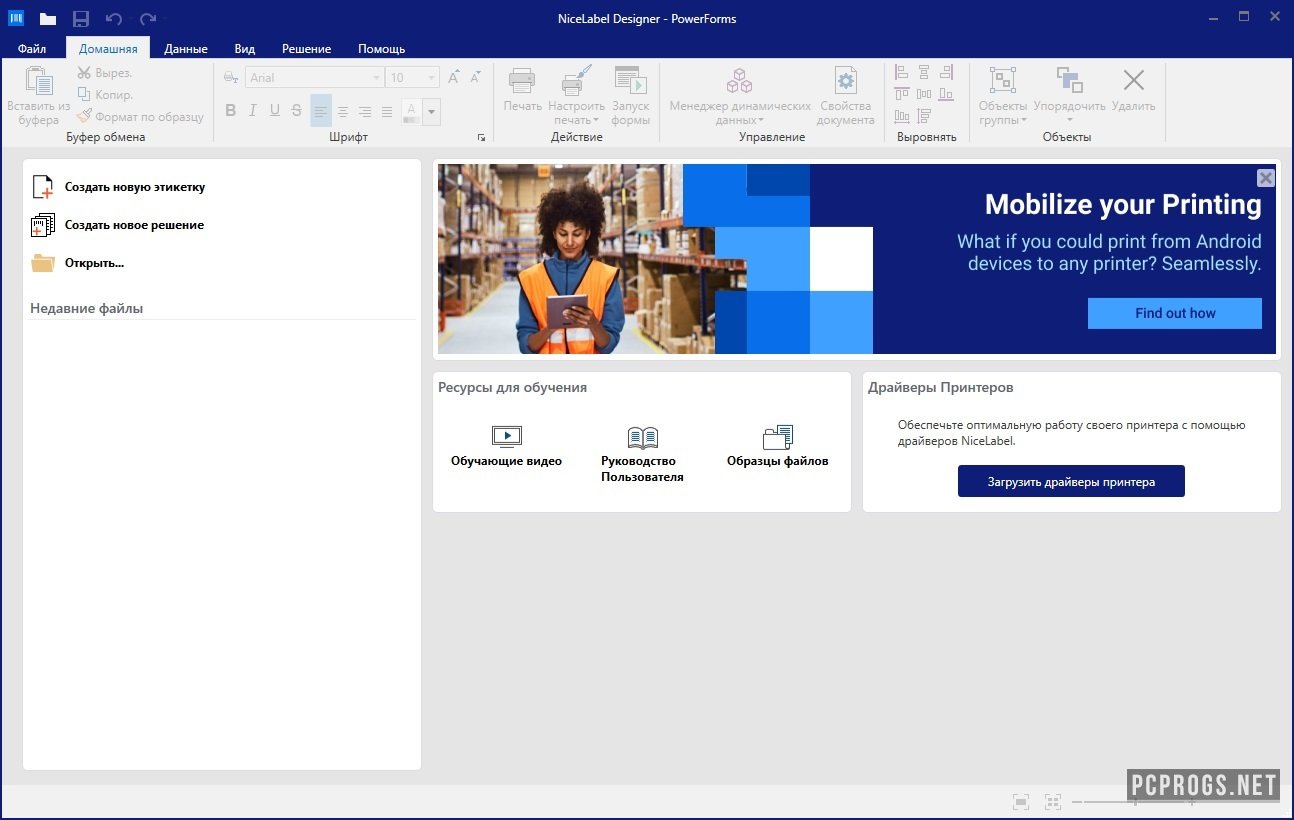Viewport: 1294px width, 820px height.
Task: Toggle align text left
Action: 321,111
